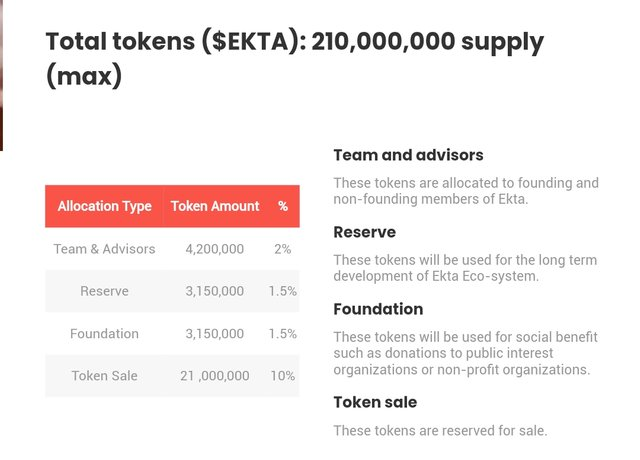This screenshot has height=460, width=640.
Task: Click the 21,000,000 token amount cell
Action: tap(215, 376)
